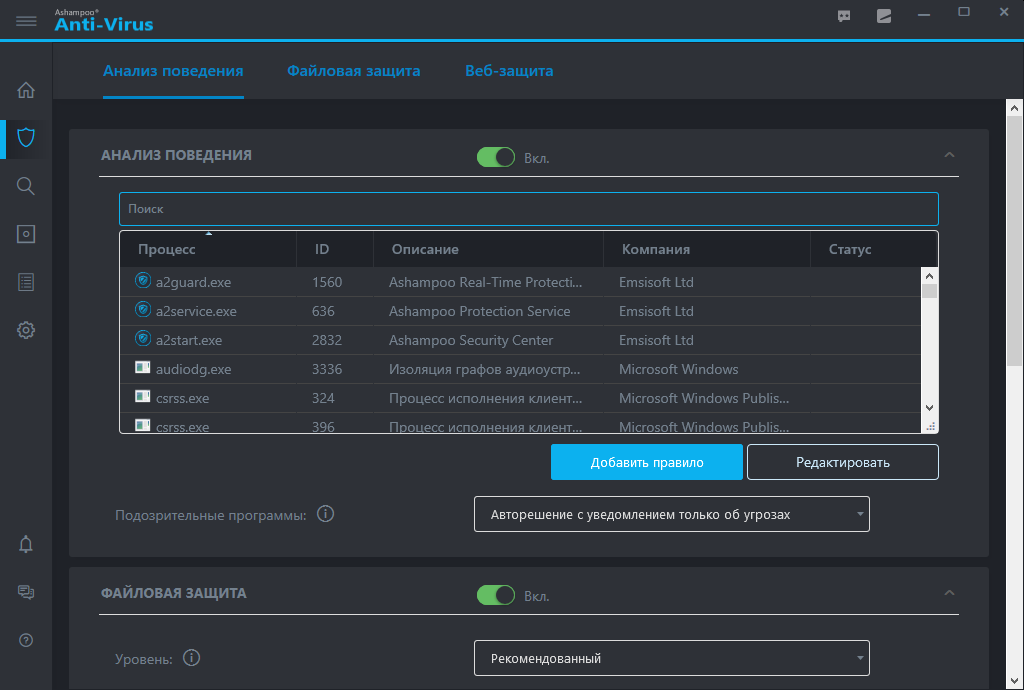This screenshot has height=690, width=1024.
Task: Open the hamburger menu icon
Action: coord(26,20)
